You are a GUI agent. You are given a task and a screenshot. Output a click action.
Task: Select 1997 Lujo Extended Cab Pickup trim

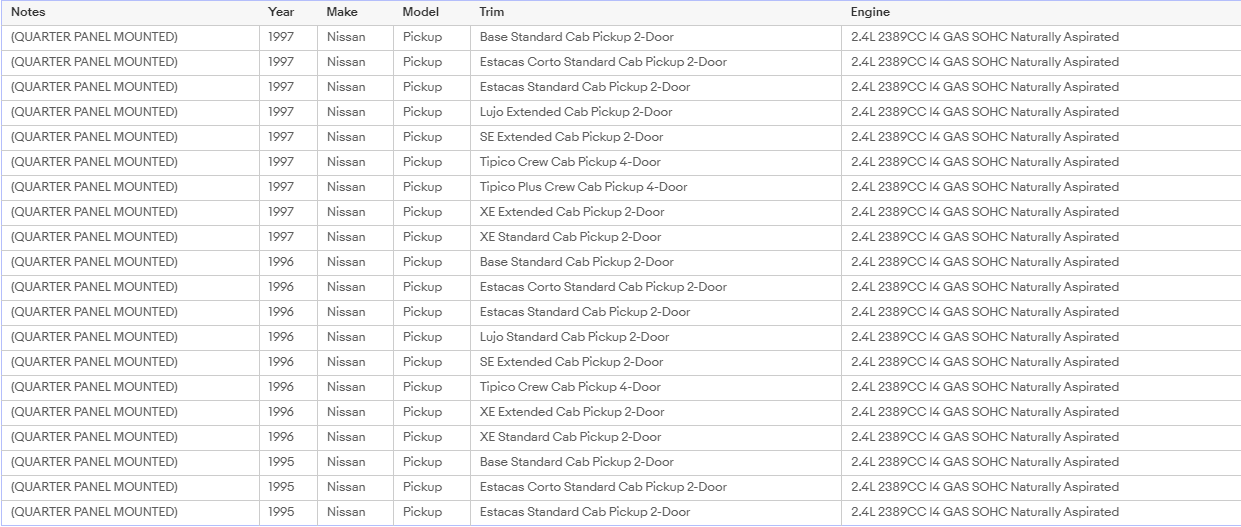click(x=576, y=112)
